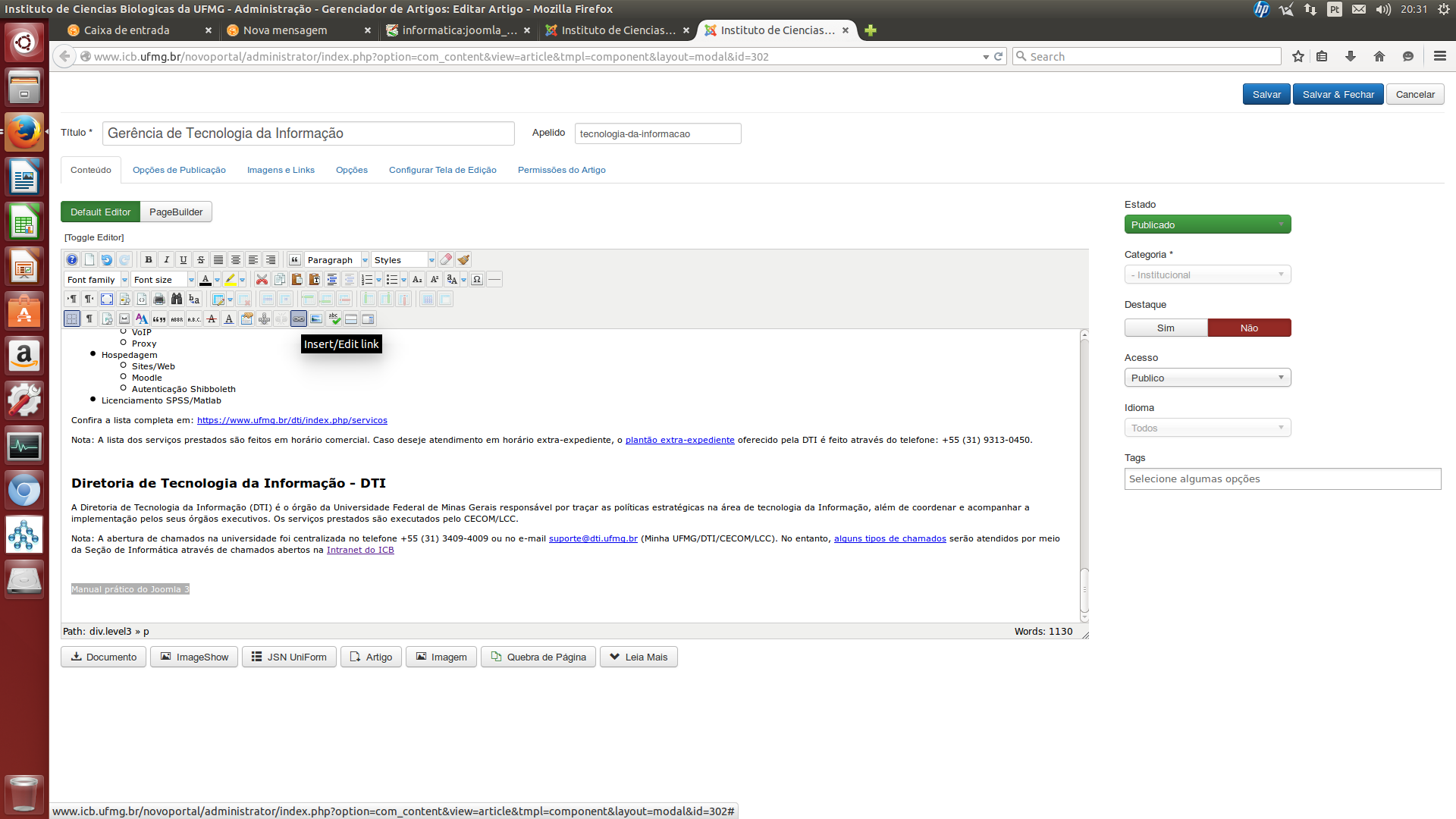Viewport: 1456px width, 819px height.
Task: Click the anchor icon in toolbar
Action: 264,319
